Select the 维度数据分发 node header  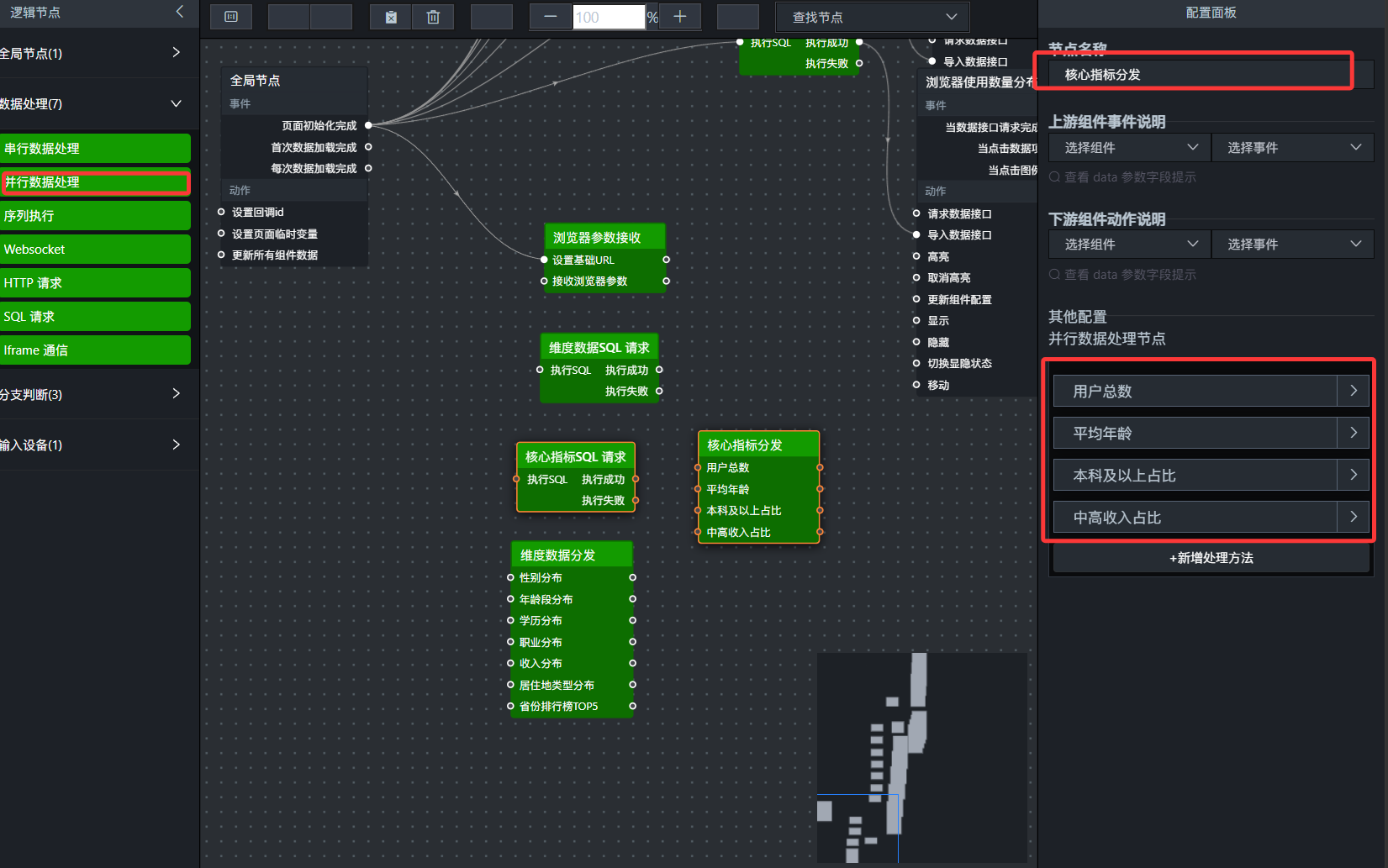point(572,555)
